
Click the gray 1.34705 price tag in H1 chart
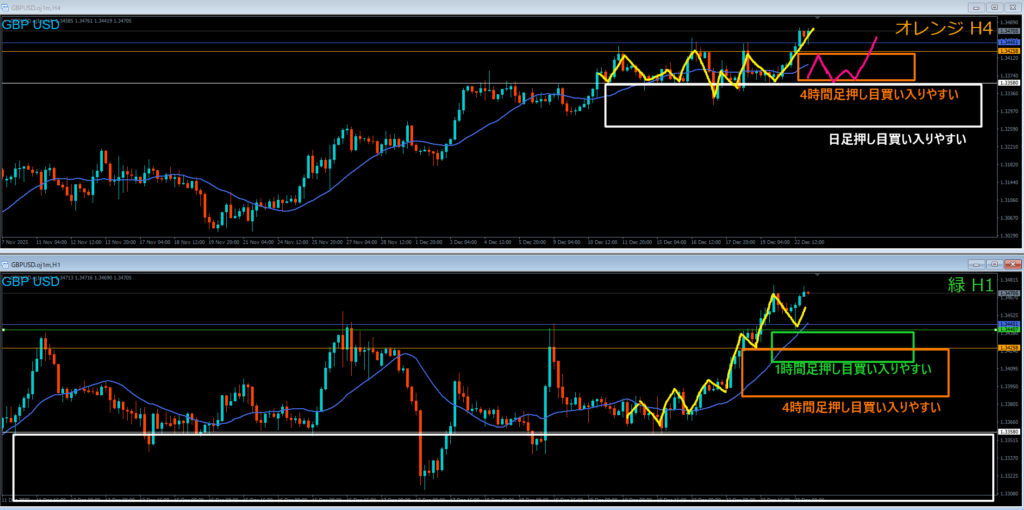click(1008, 293)
